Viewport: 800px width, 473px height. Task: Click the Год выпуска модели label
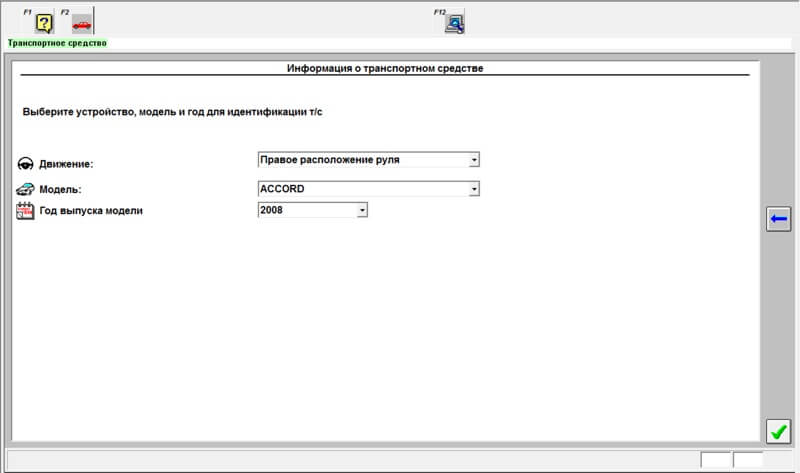point(91,211)
